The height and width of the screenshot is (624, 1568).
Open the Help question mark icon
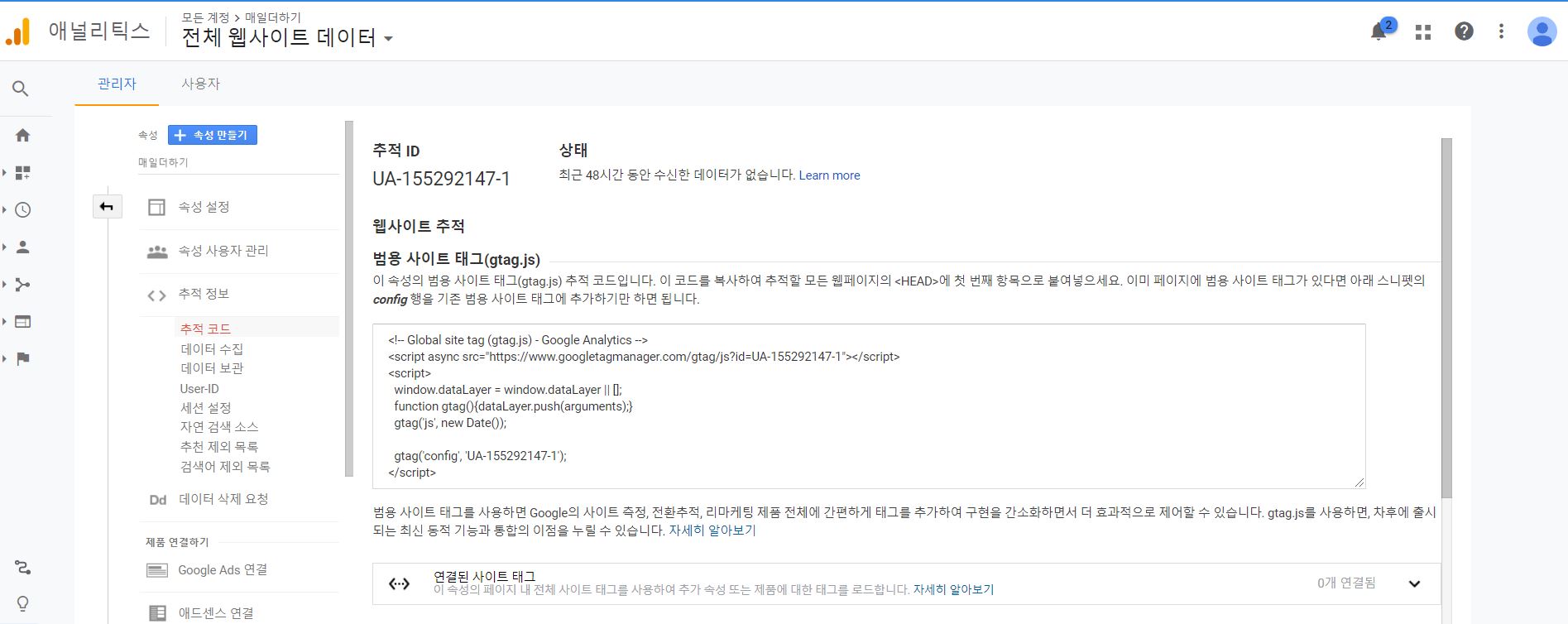(x=1464, y=31)
